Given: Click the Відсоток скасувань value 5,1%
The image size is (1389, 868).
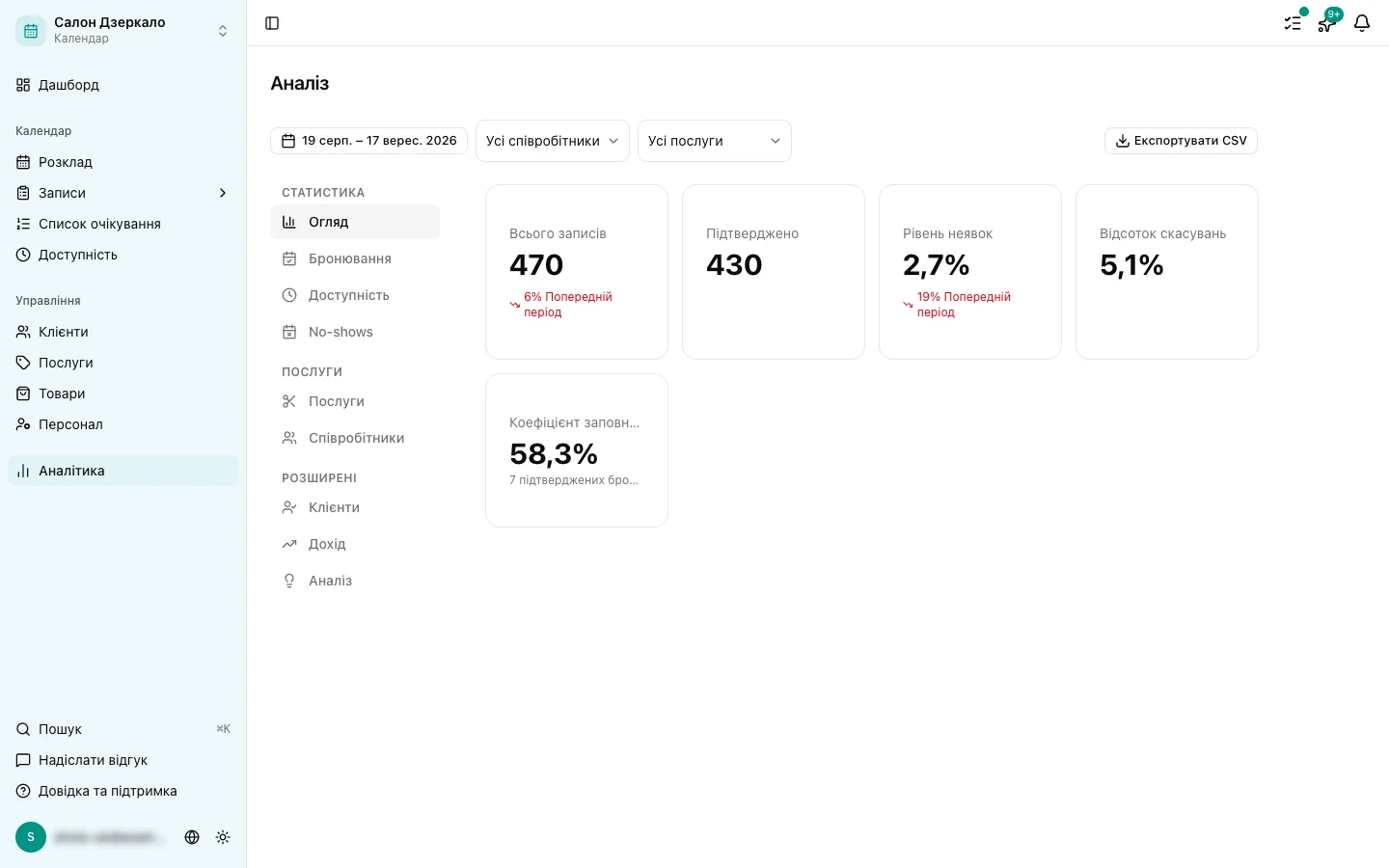Looking at the screenshot, I should point(1131,265).
